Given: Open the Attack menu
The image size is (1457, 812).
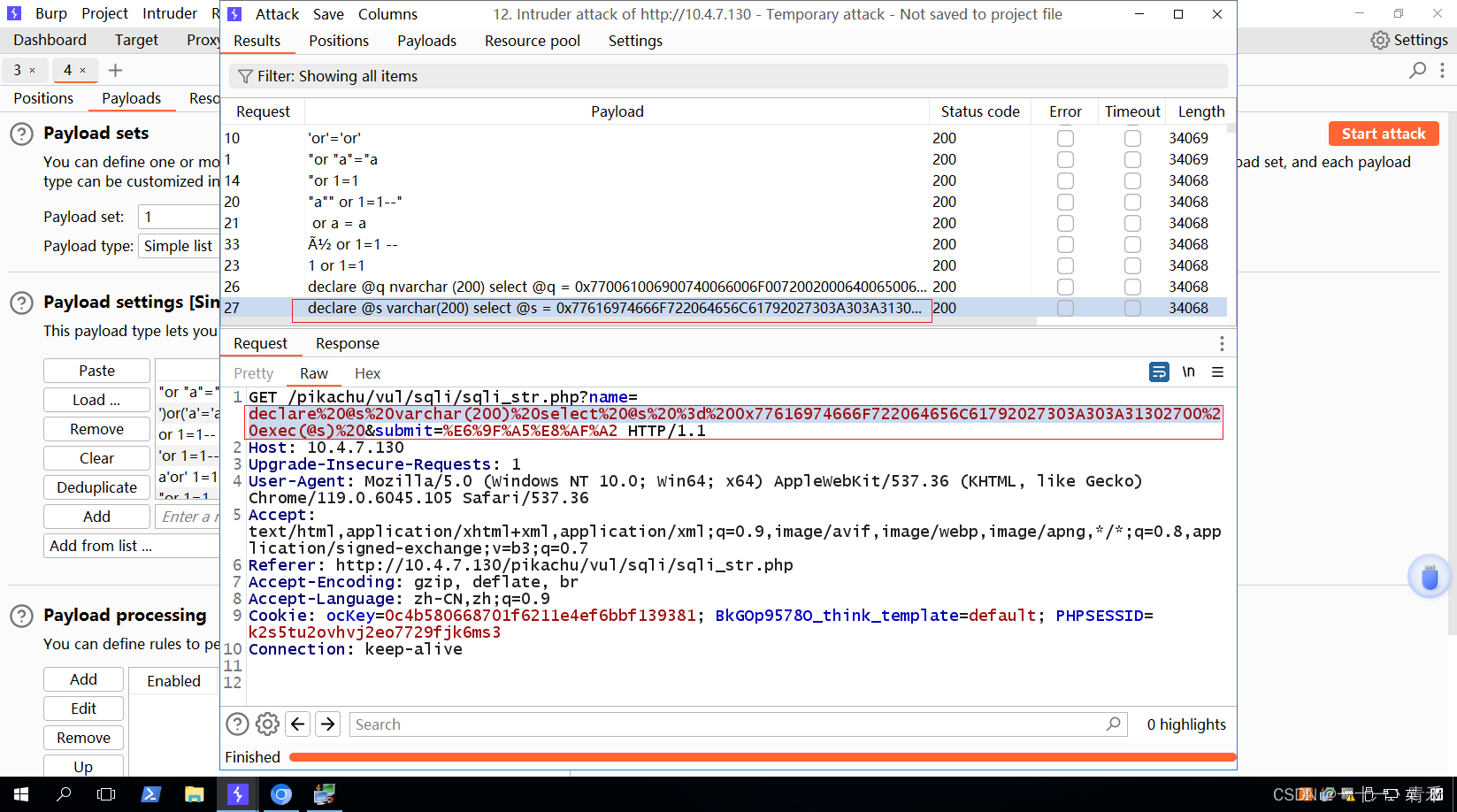Looking at the screenshot, I should 277,14.
